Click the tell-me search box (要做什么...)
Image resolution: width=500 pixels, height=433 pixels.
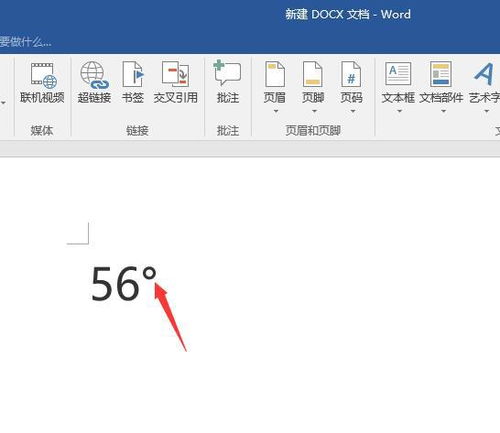pos(26,42)
